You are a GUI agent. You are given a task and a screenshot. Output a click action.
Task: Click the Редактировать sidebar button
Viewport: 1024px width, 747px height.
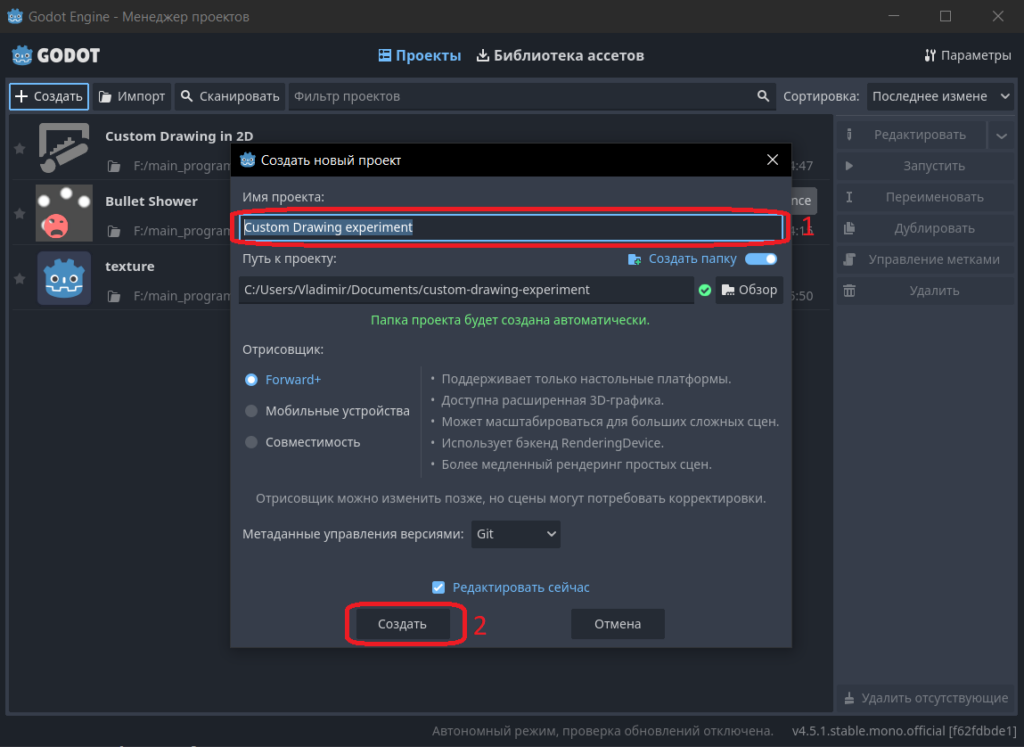(x=911, y=135)
